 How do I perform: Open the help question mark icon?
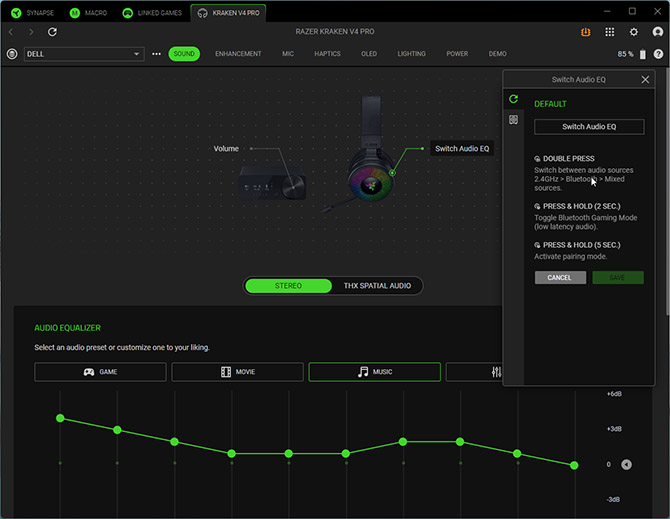tap(658, 54)
